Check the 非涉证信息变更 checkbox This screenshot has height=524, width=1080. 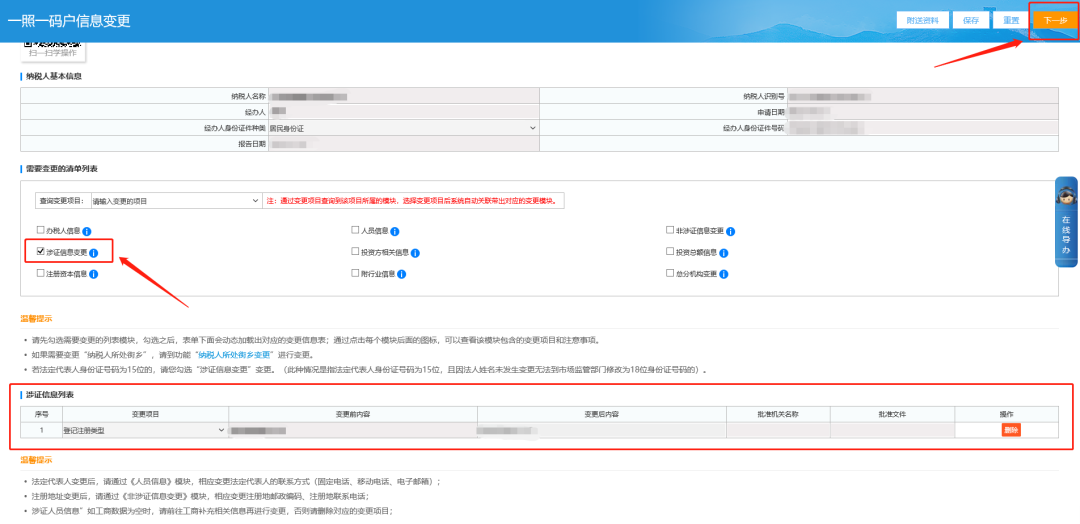(669, 230)
